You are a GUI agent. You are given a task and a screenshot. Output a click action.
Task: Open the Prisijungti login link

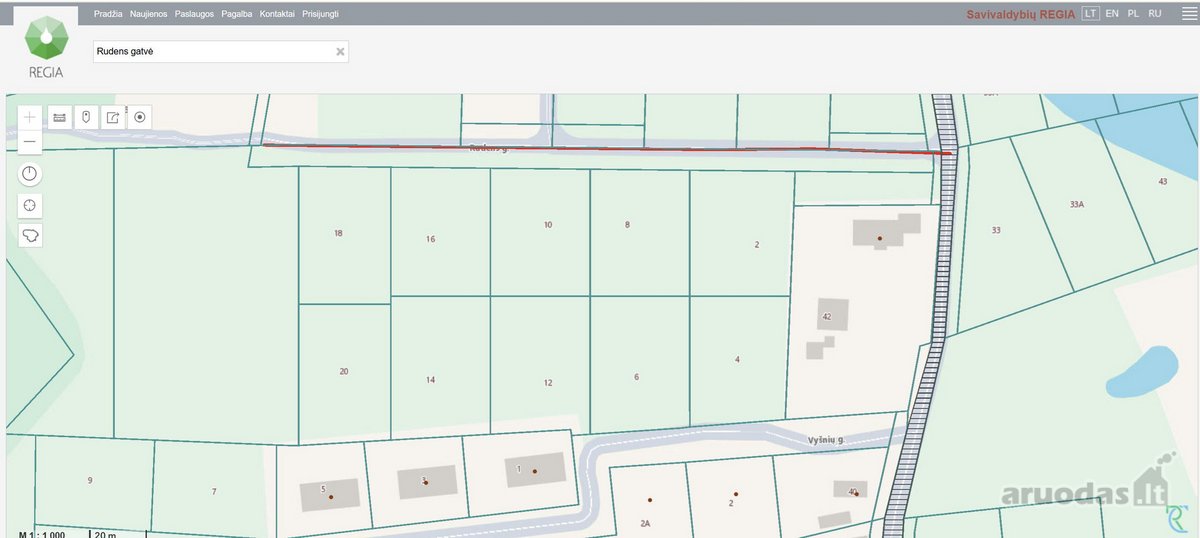coord(320,14)
